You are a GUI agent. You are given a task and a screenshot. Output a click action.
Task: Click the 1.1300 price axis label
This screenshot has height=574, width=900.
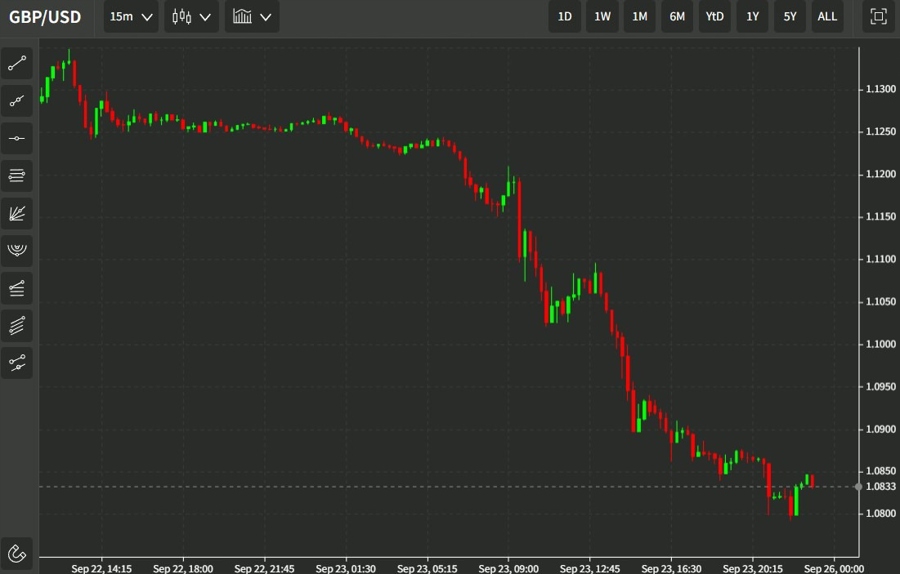(880, 89)
